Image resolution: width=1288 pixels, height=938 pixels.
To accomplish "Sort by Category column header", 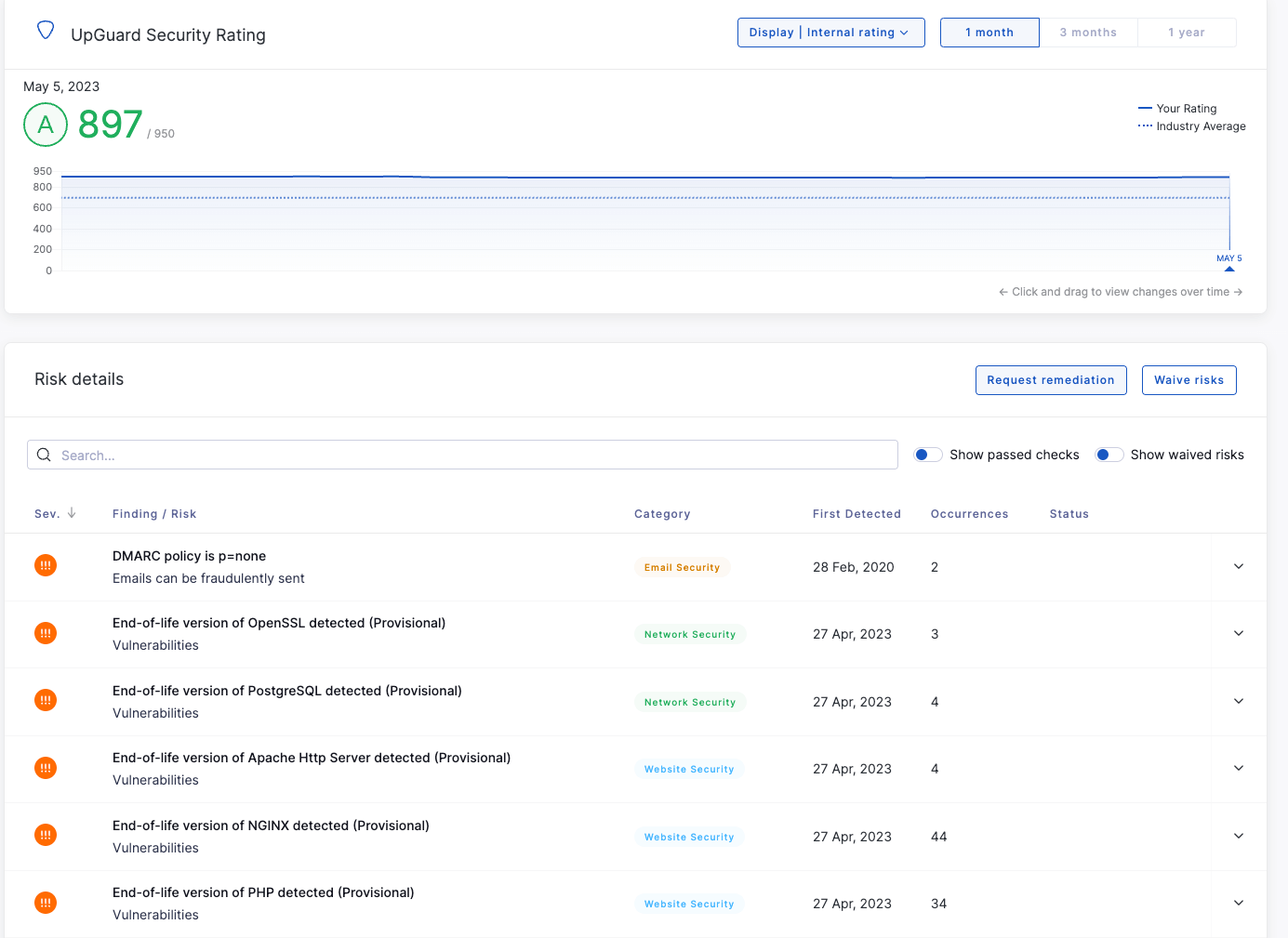I will 662,514.
